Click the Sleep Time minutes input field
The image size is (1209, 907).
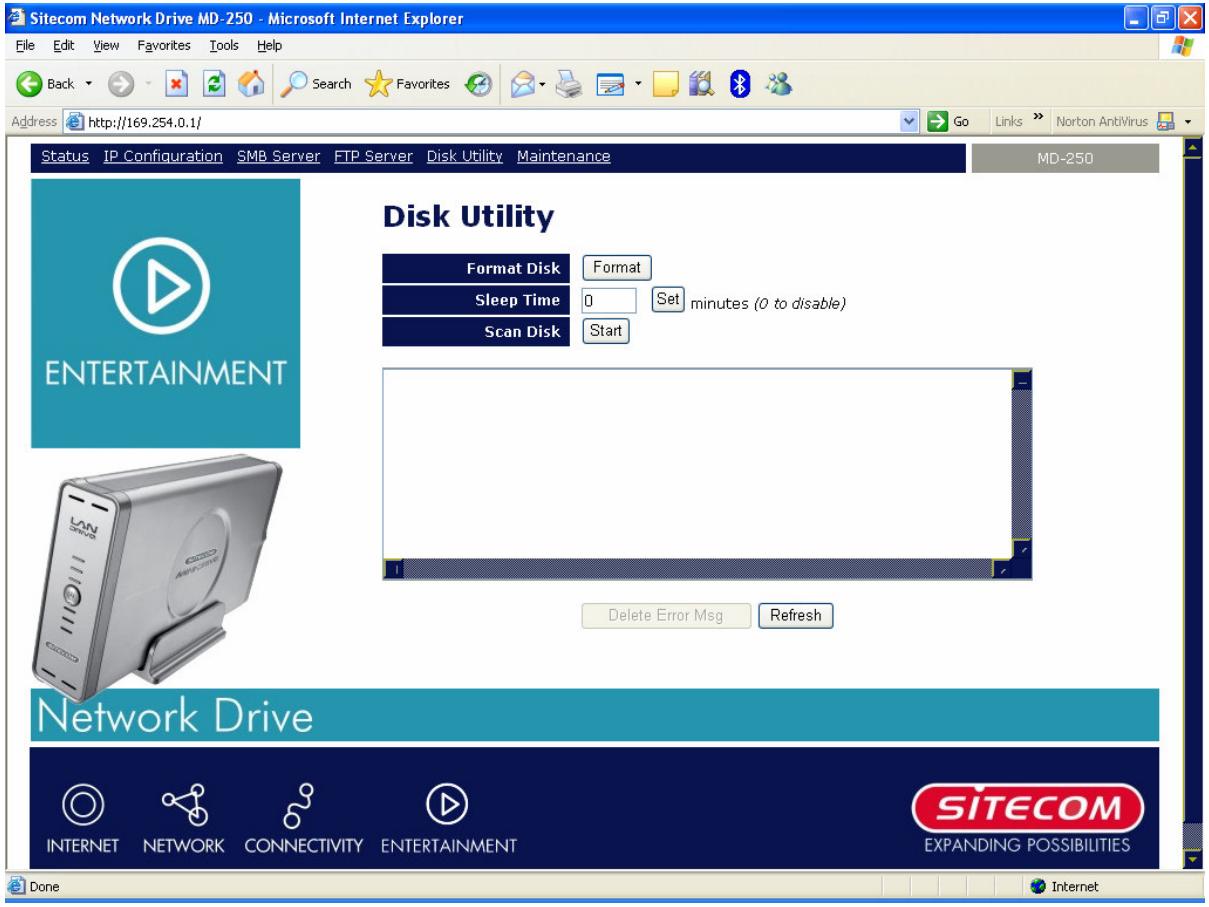(x=609, y=300)
